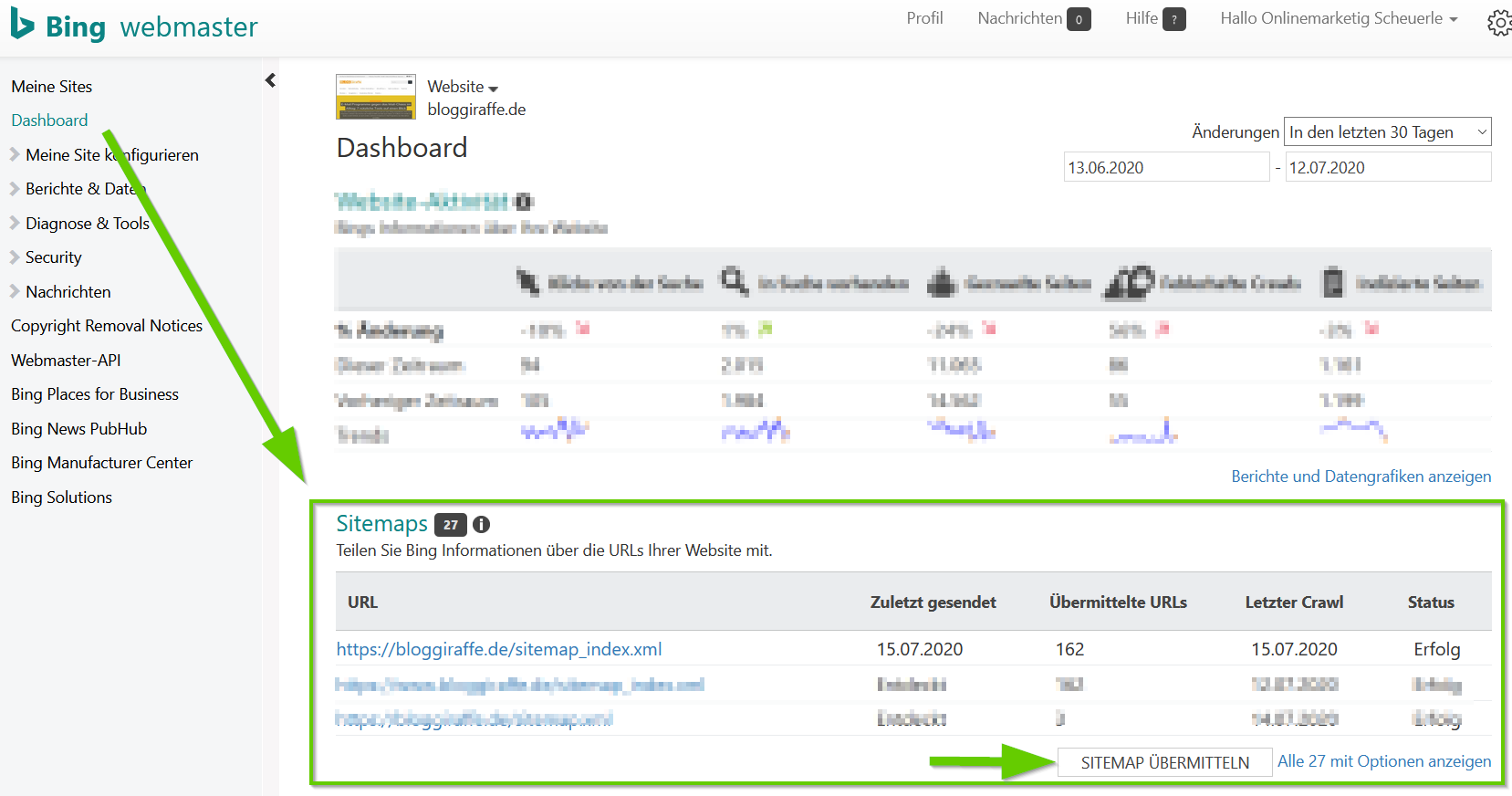Click the spider crawled pages icon
The width and height of the screenshot is (1512, 796).
(943, 283)
